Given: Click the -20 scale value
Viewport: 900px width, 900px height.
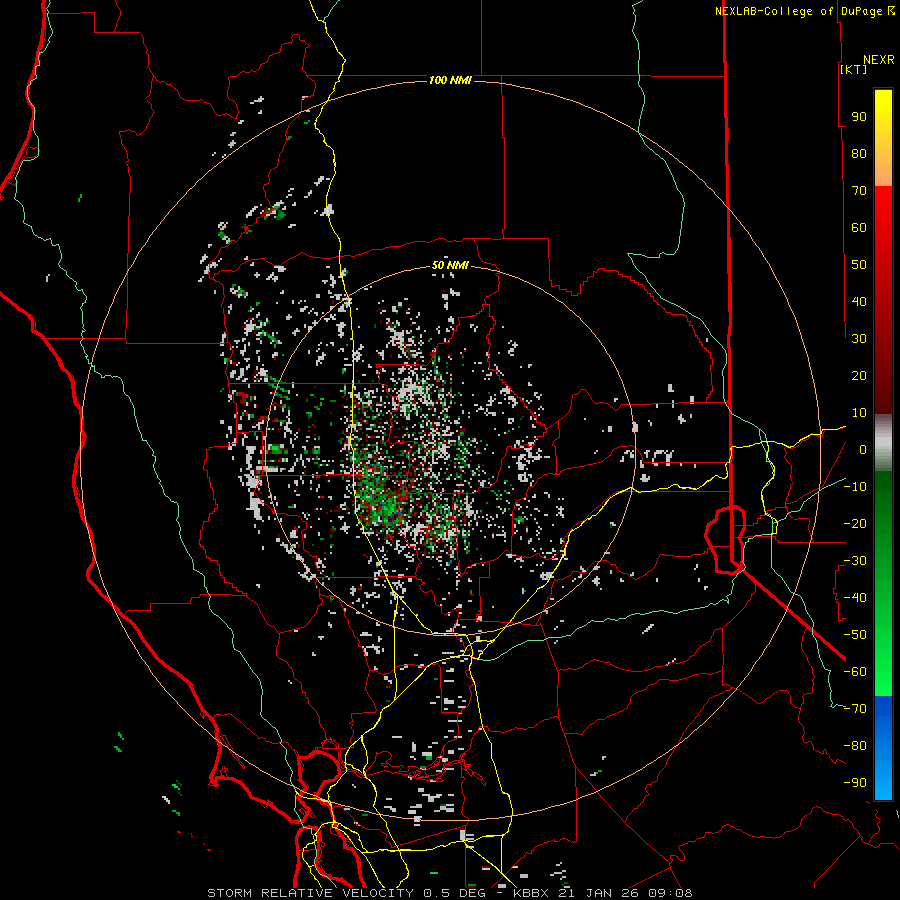Looking at the screenshot, I should pos(855,523).
